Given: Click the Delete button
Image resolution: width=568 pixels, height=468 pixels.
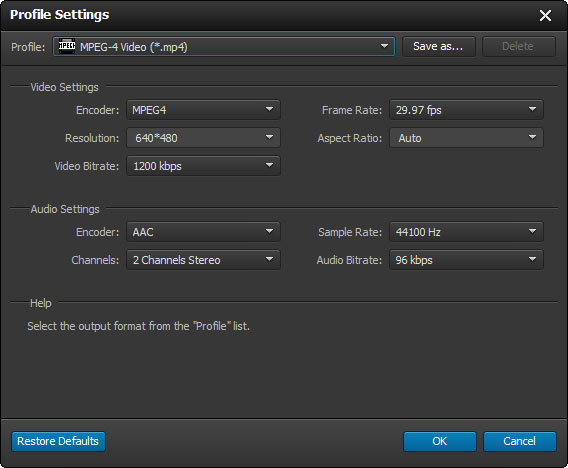Looking at the screenshot, I should point(518,46).
